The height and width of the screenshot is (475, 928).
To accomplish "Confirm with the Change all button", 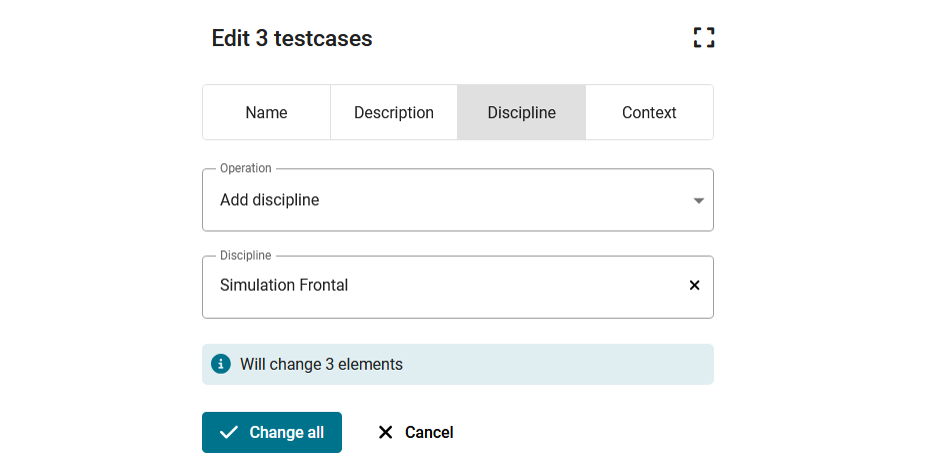I will click(272, 432).
